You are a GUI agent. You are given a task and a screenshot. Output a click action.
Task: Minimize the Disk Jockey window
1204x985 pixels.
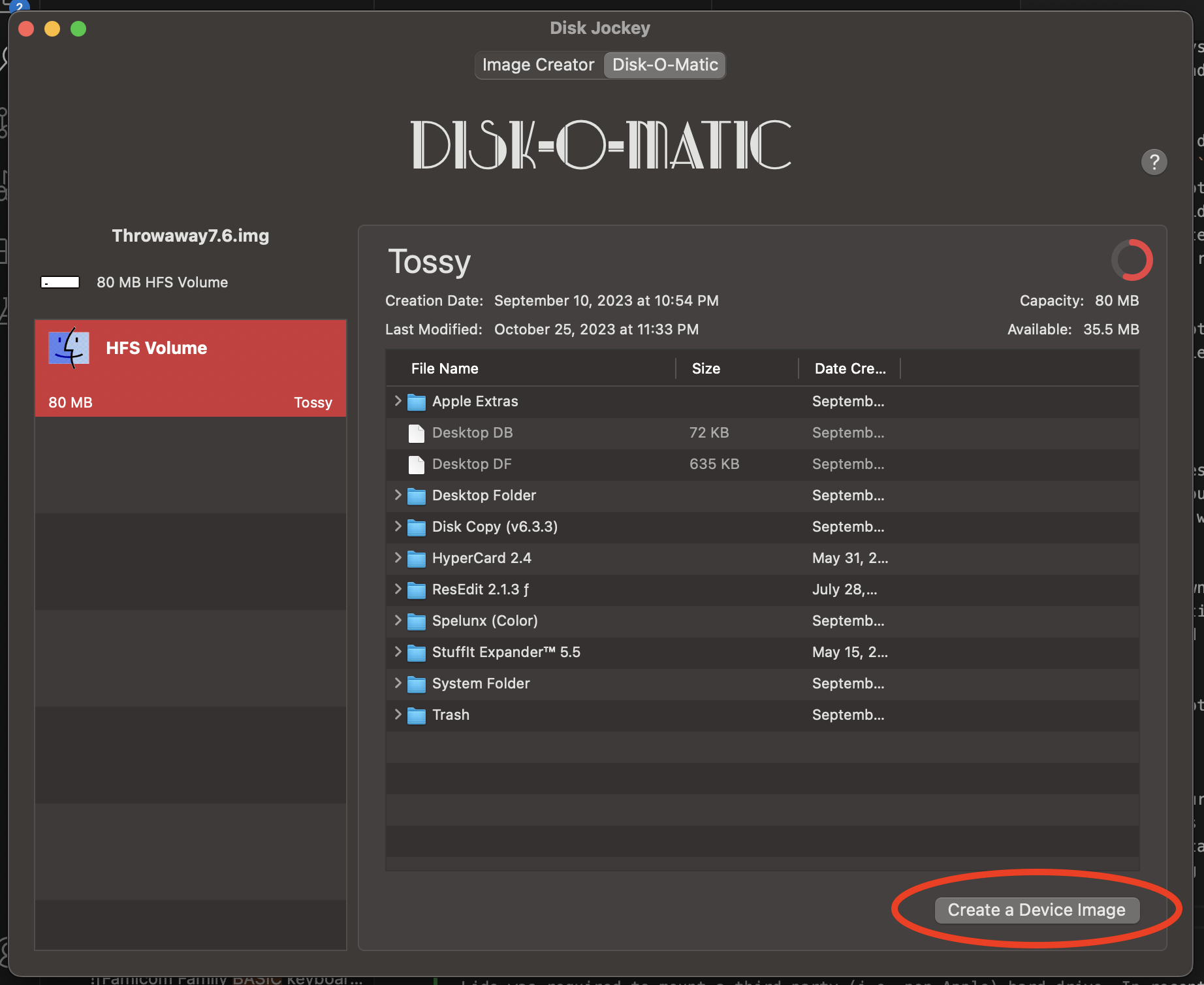click(52, 29)
